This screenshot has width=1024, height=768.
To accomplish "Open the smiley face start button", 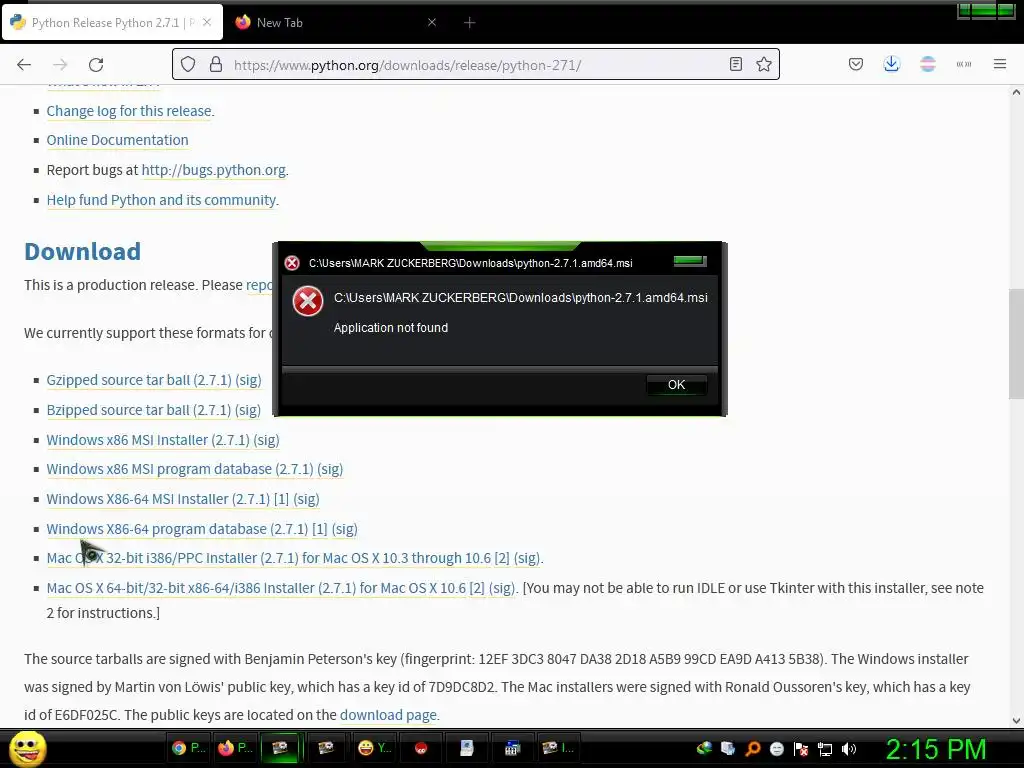I will (27, 748).
